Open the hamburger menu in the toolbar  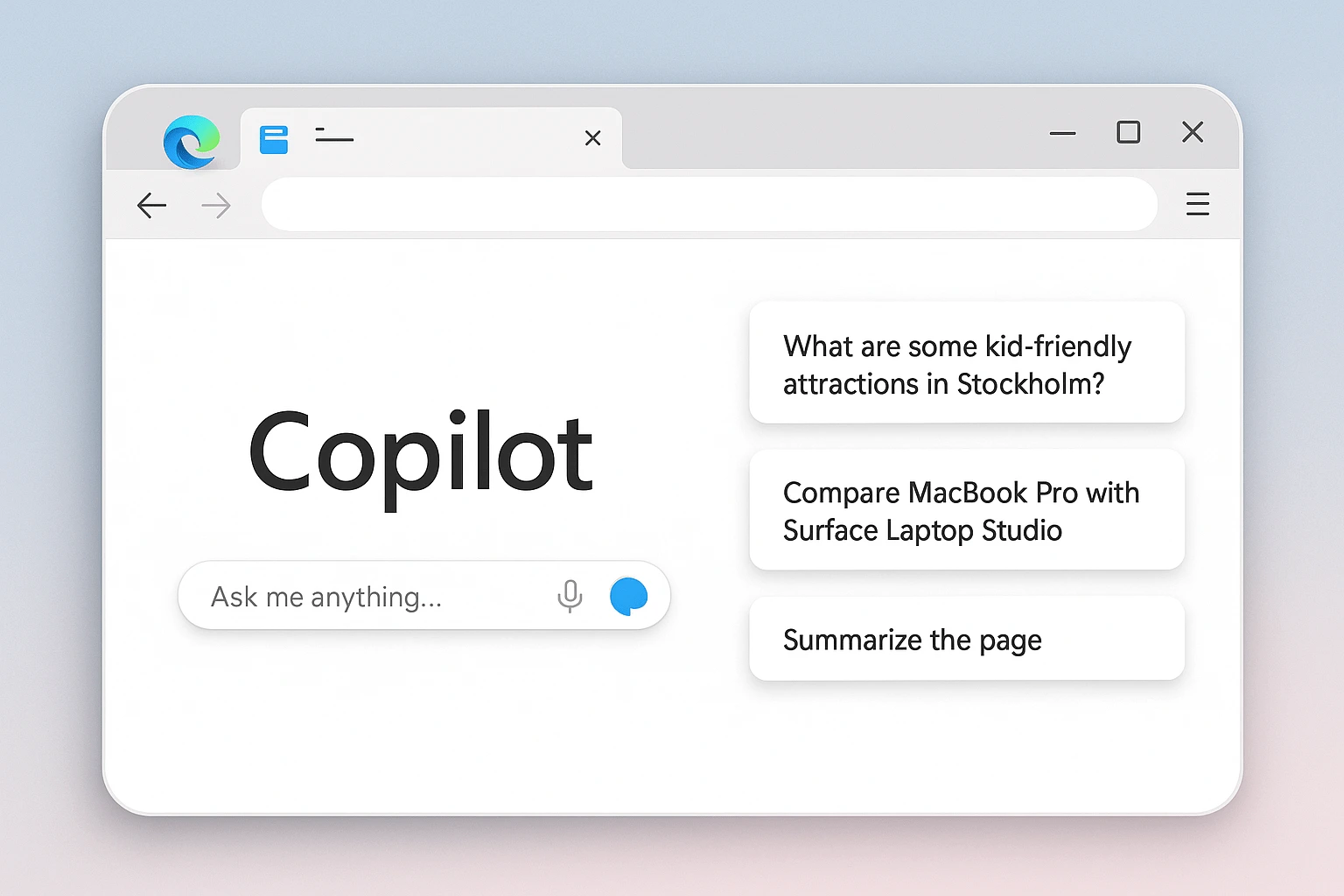point(1197,205)
